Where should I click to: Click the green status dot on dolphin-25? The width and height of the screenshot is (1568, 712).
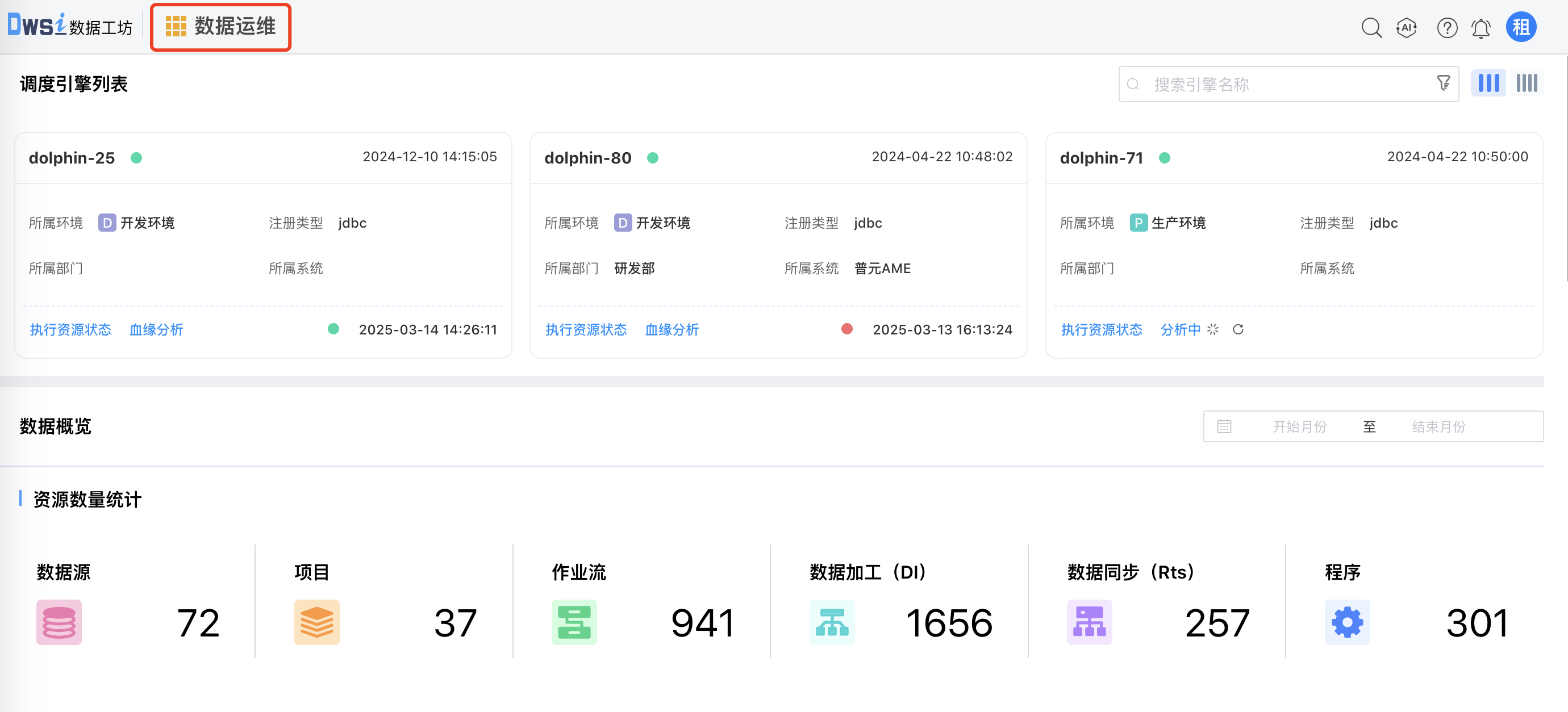click(136, 157)
